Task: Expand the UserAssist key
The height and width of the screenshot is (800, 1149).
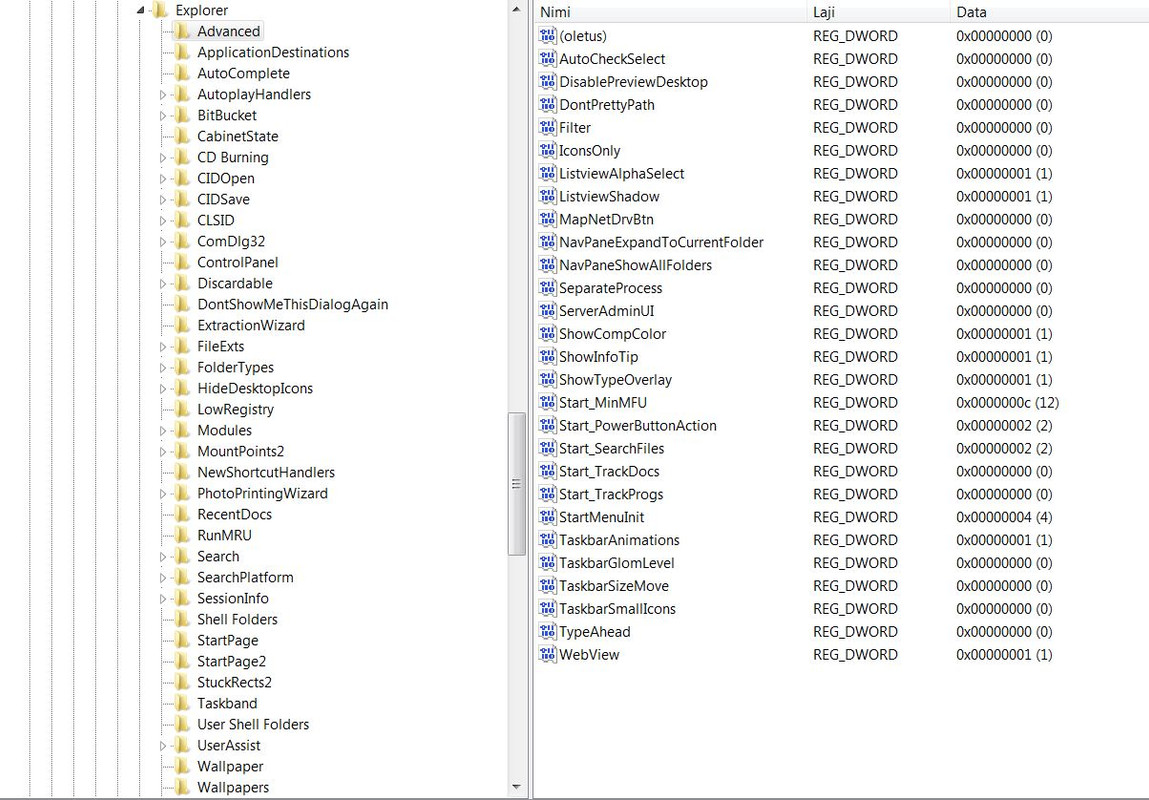Action: [163, 746]
